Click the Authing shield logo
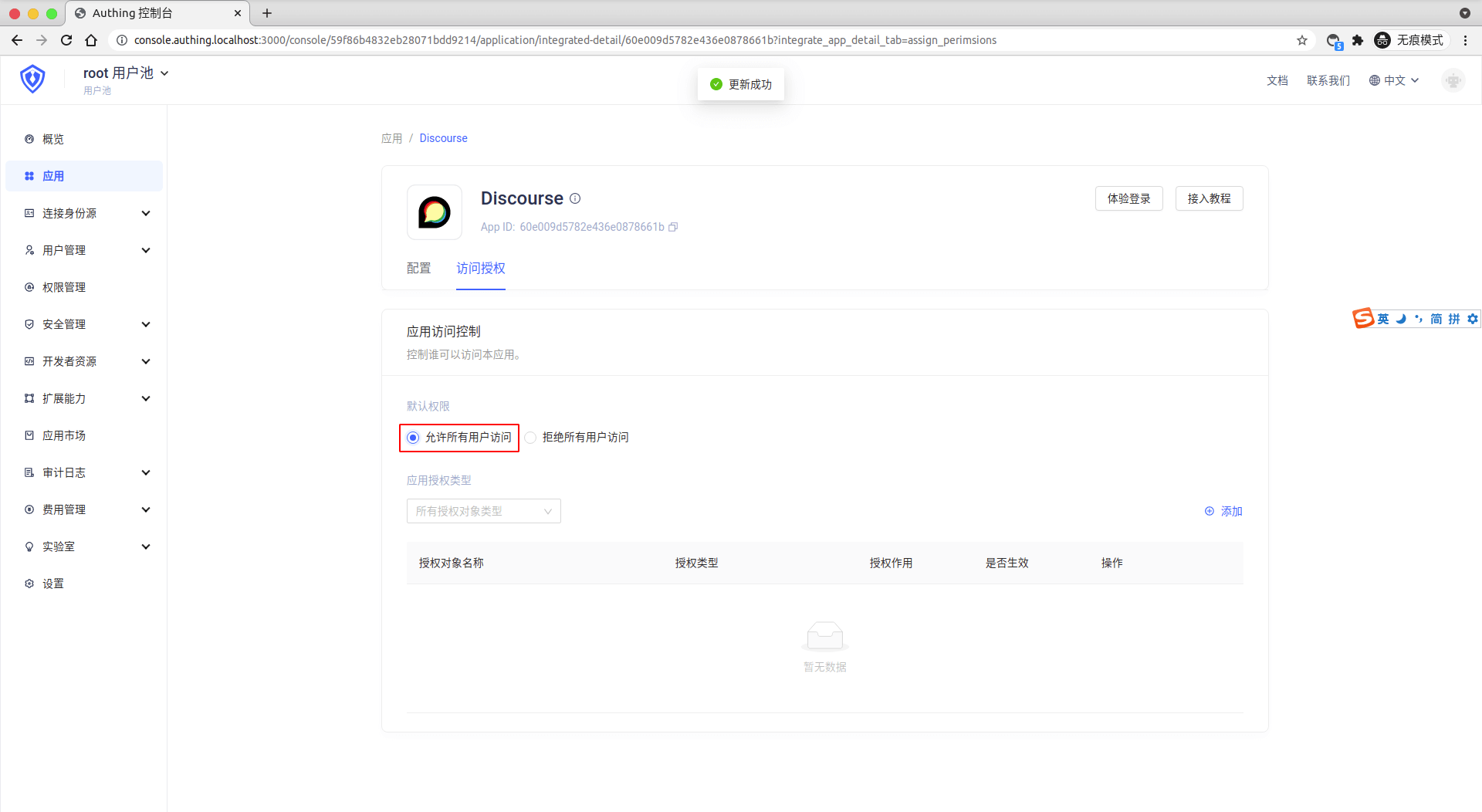The height and width of the screenshot is (812, 1482). tap(32, 79)
